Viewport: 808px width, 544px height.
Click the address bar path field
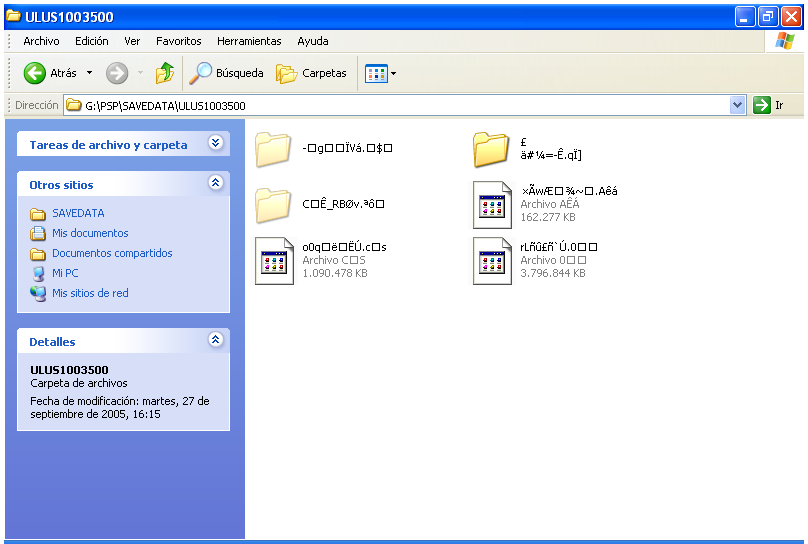tap(400, 105)
